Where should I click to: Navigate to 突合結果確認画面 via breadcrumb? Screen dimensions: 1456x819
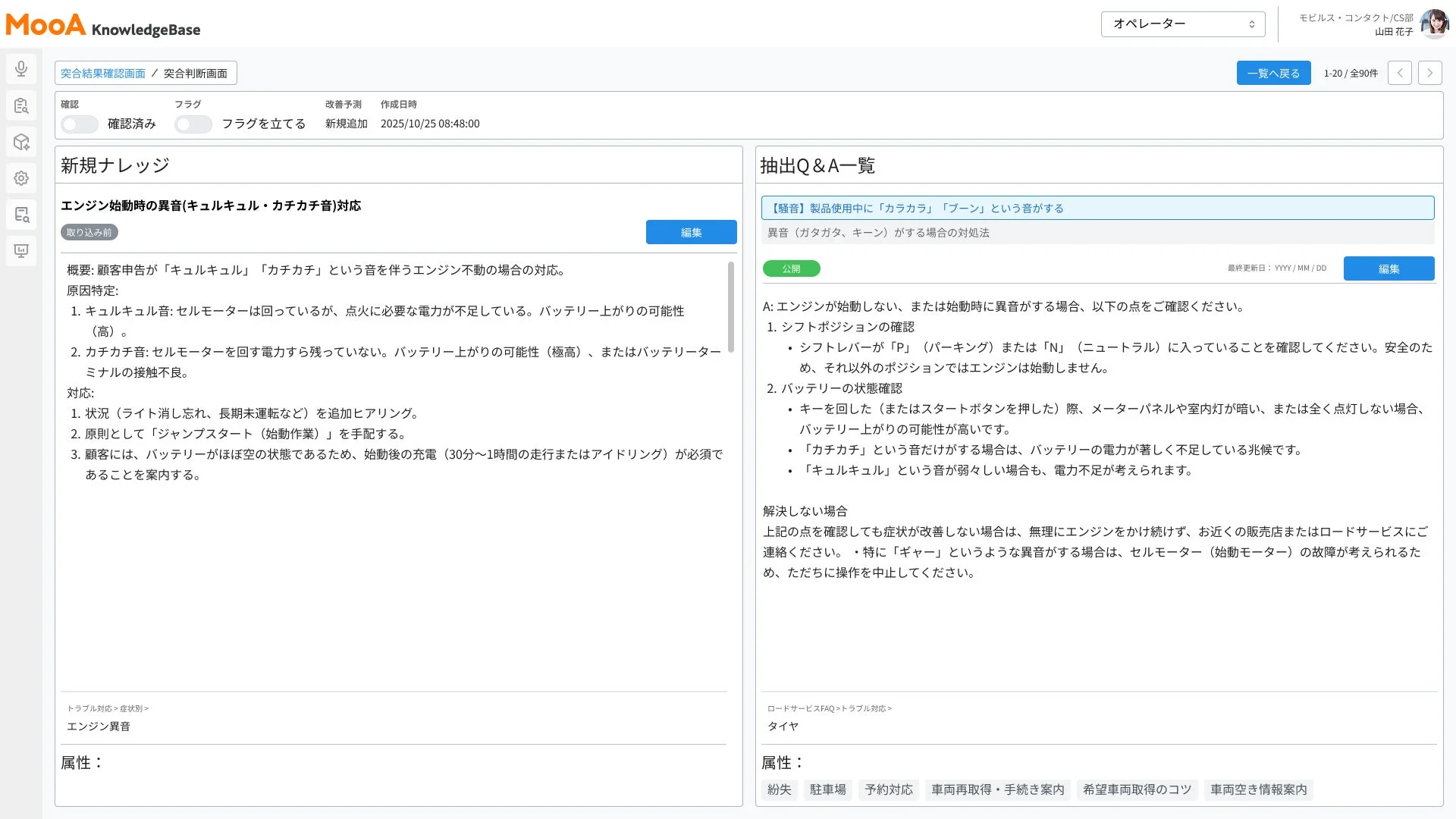(102, 73)
